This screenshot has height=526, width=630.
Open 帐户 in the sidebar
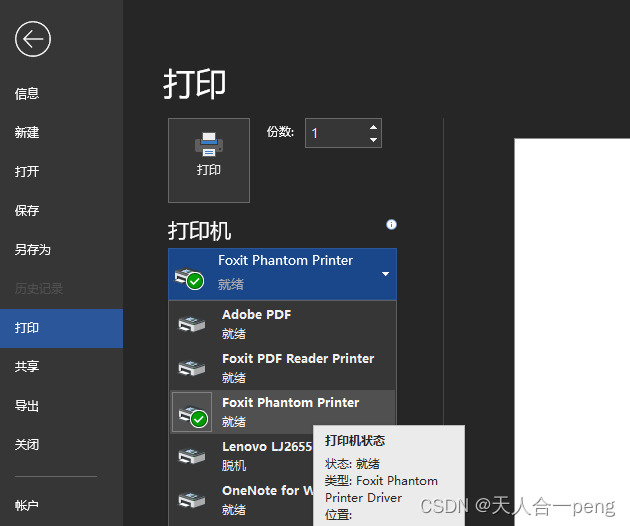(27, 505)
